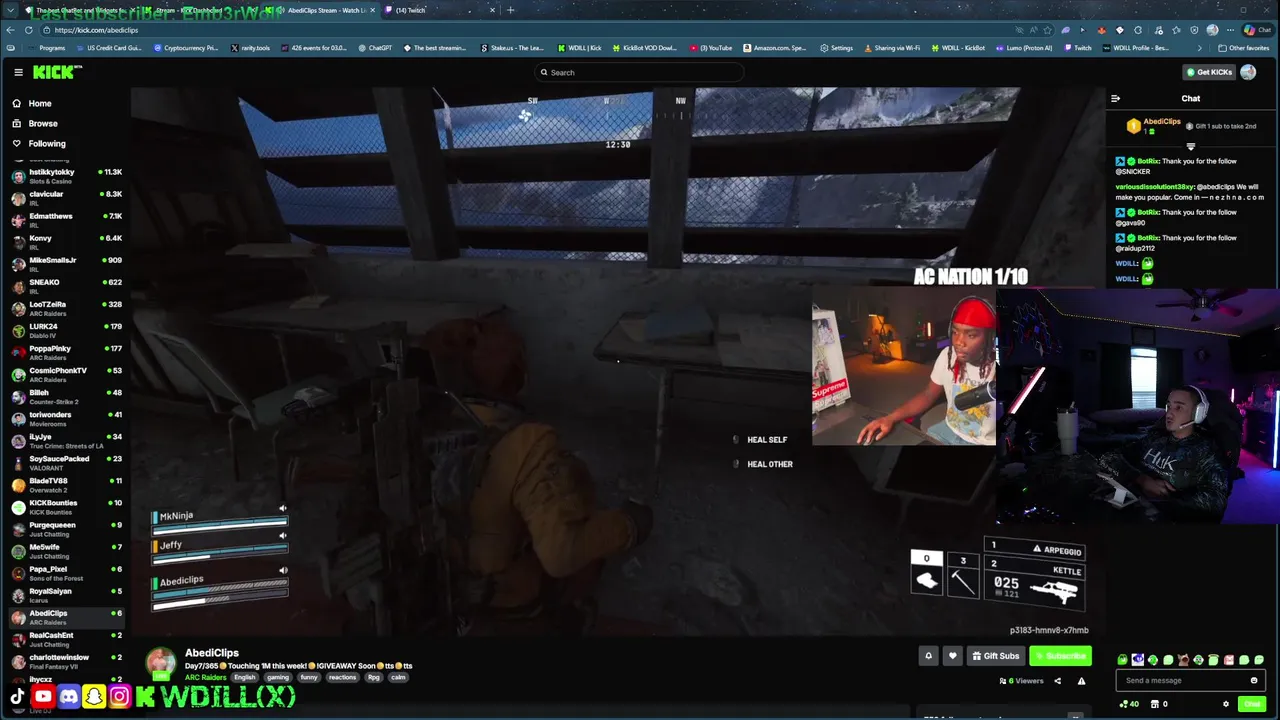This screenshot has height=720, width=1280.
Task: Click the calm tag
Action: (x=398, y=677)
